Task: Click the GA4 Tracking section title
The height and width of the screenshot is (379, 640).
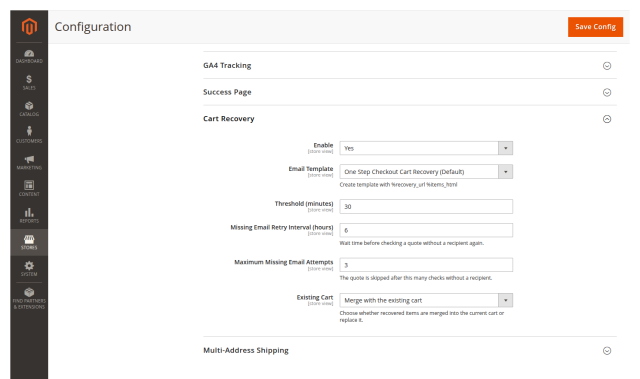Action: click(x=227, y=65)
